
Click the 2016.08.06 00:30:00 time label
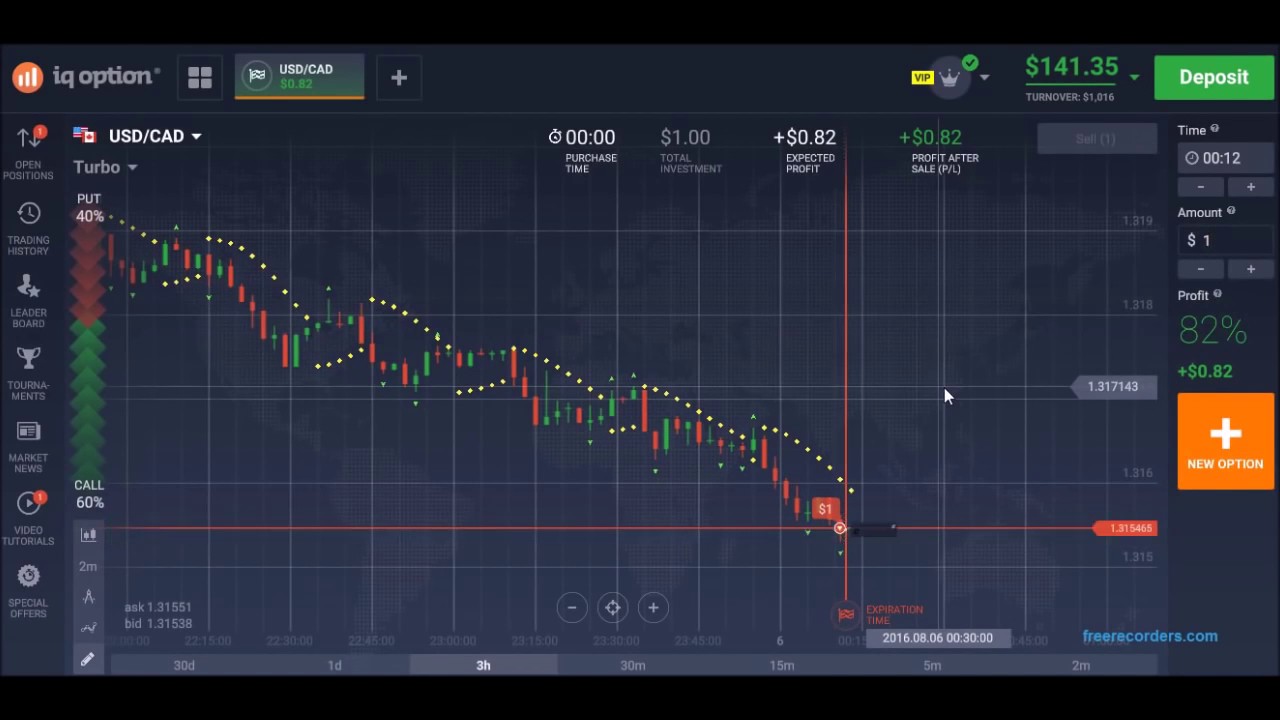coord(938,638)
